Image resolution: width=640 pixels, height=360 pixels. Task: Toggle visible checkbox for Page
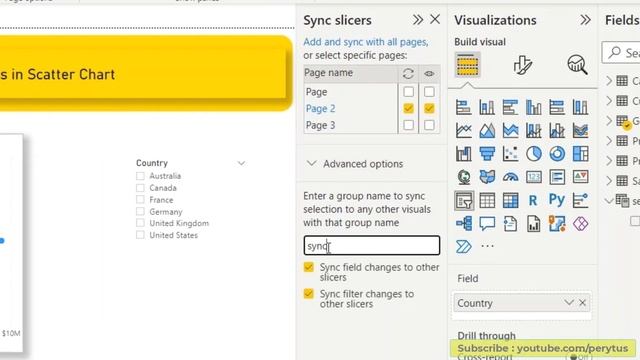click(x=429, y=92)
